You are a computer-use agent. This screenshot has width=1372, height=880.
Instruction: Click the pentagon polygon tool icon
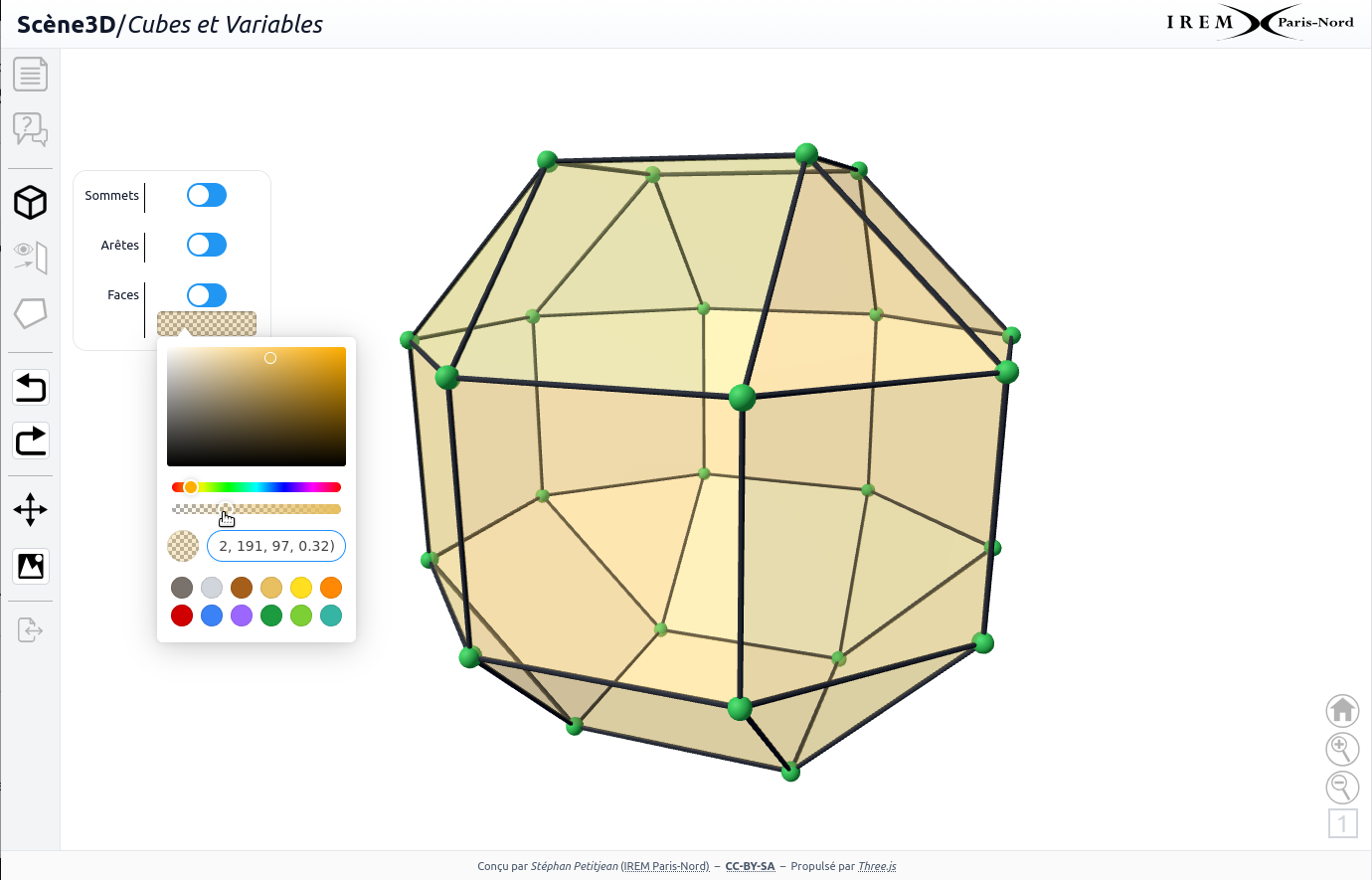[x=30, y=313]
